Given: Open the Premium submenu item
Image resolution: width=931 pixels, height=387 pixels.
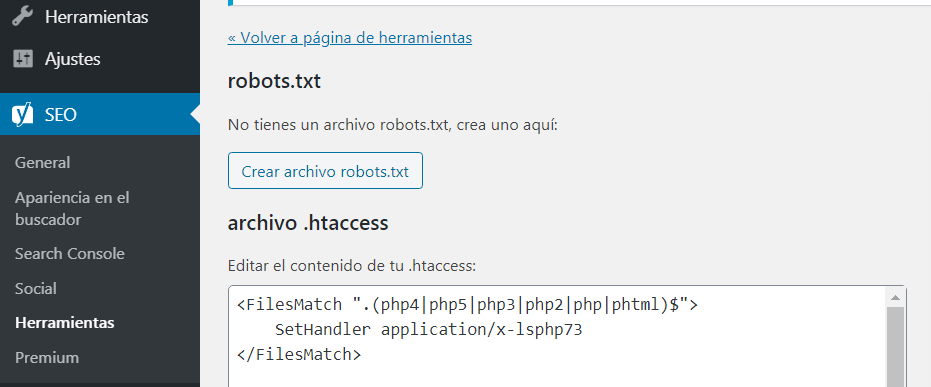Looking at the screenshot, I should pyautogui.click(x=47, y=358).
